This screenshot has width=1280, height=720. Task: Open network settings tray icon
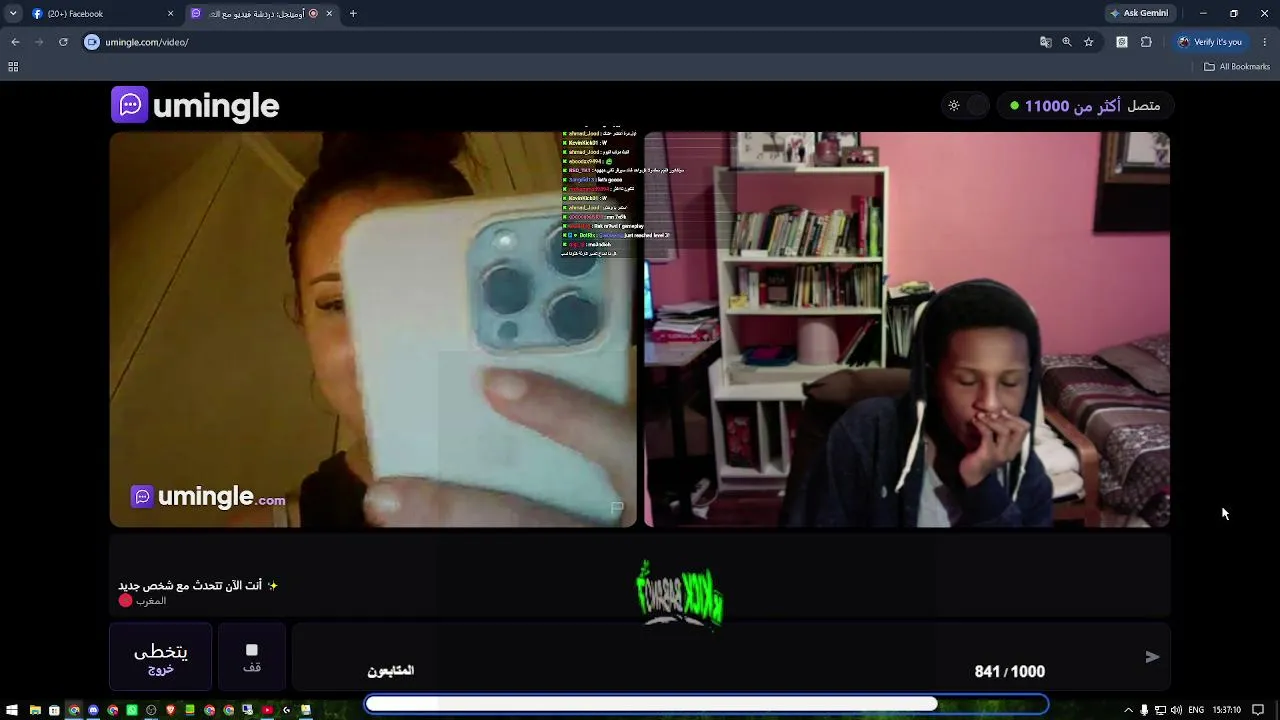coord(1161,710)
